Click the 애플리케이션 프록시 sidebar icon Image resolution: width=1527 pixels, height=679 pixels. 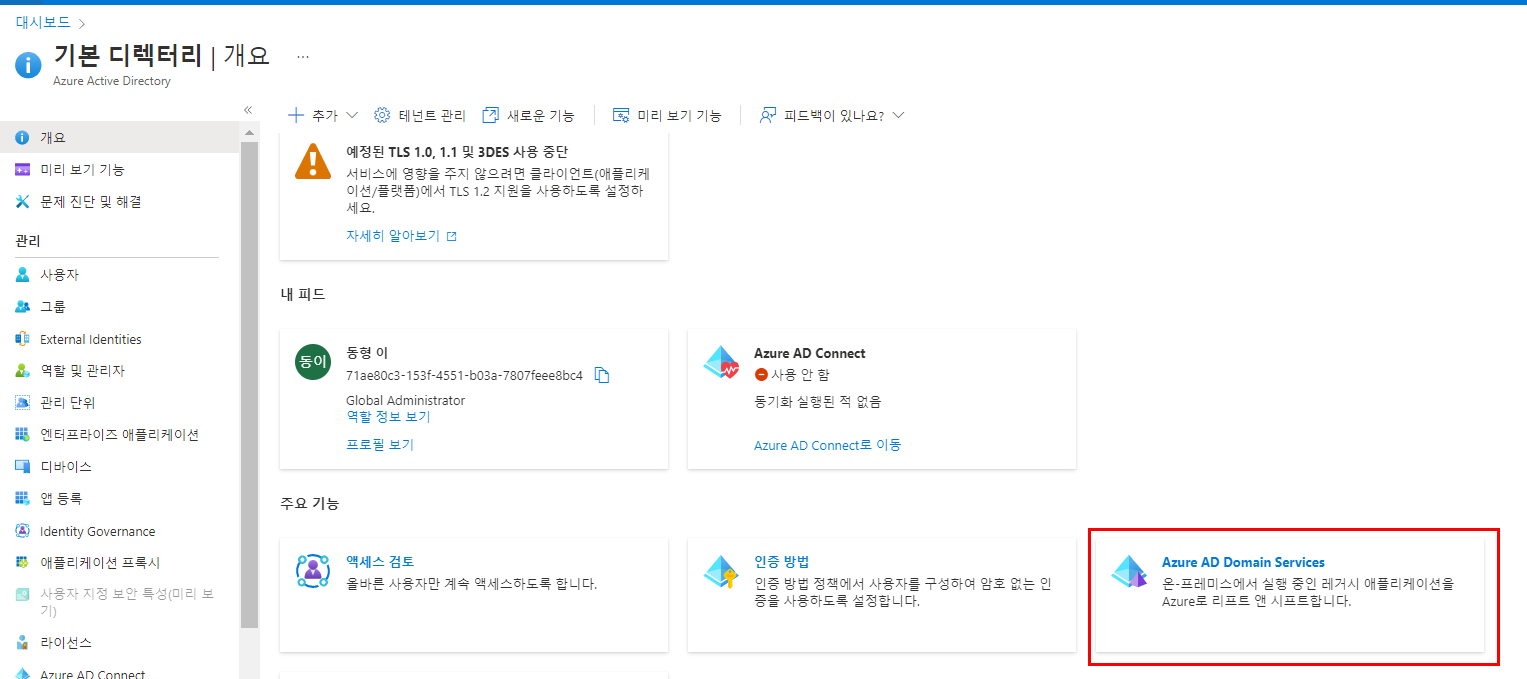(23, 562)
